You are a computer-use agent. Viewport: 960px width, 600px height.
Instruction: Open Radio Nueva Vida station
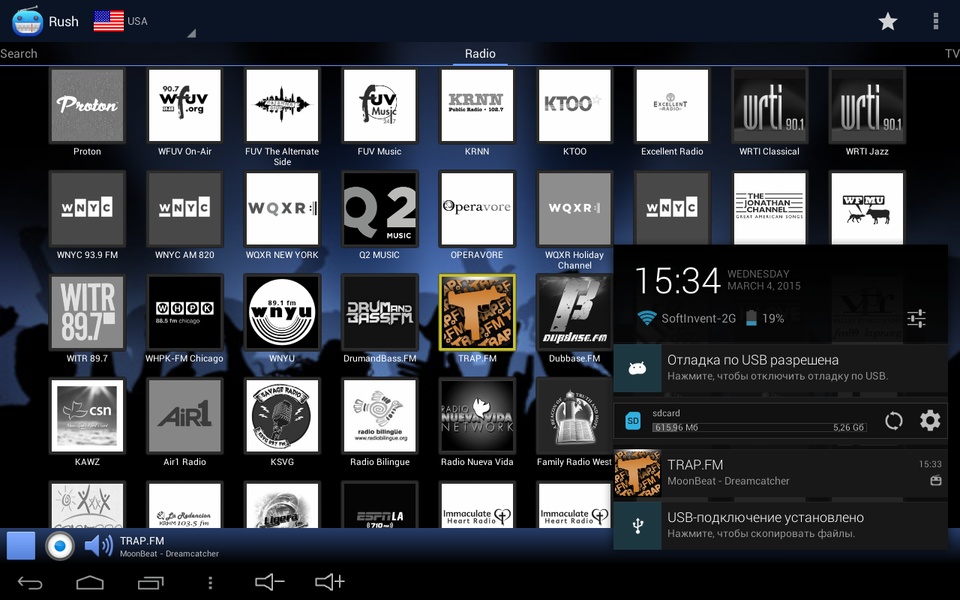[477, 416]
